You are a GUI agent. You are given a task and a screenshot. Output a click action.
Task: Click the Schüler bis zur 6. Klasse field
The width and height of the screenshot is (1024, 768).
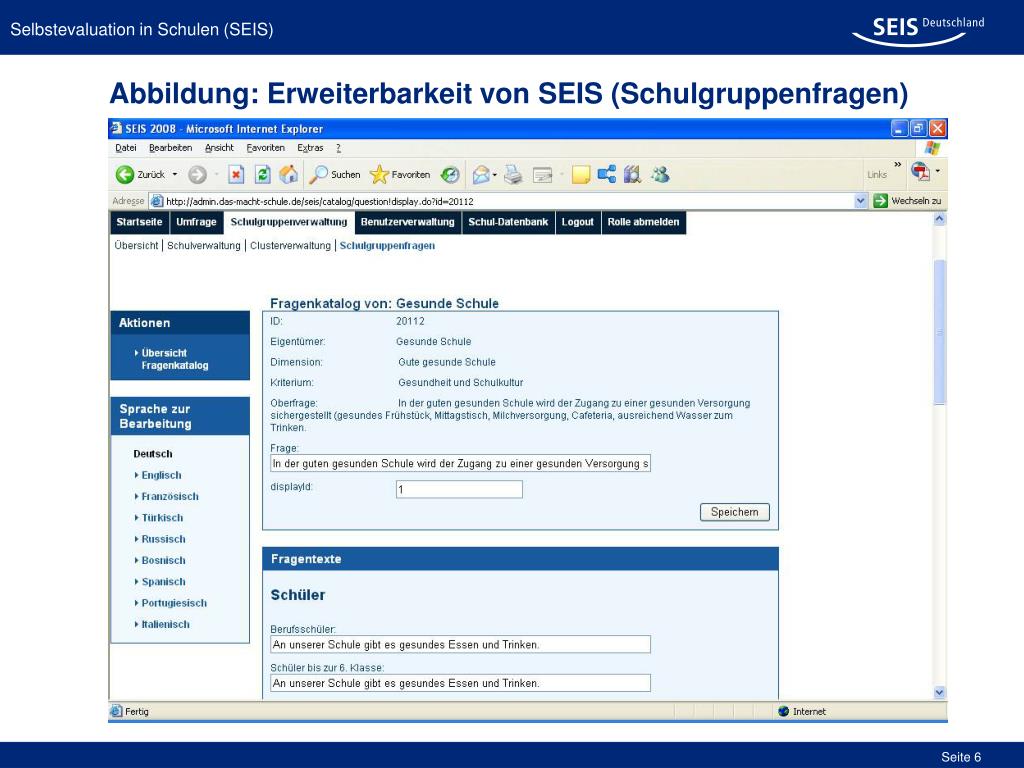coord(460,683)
